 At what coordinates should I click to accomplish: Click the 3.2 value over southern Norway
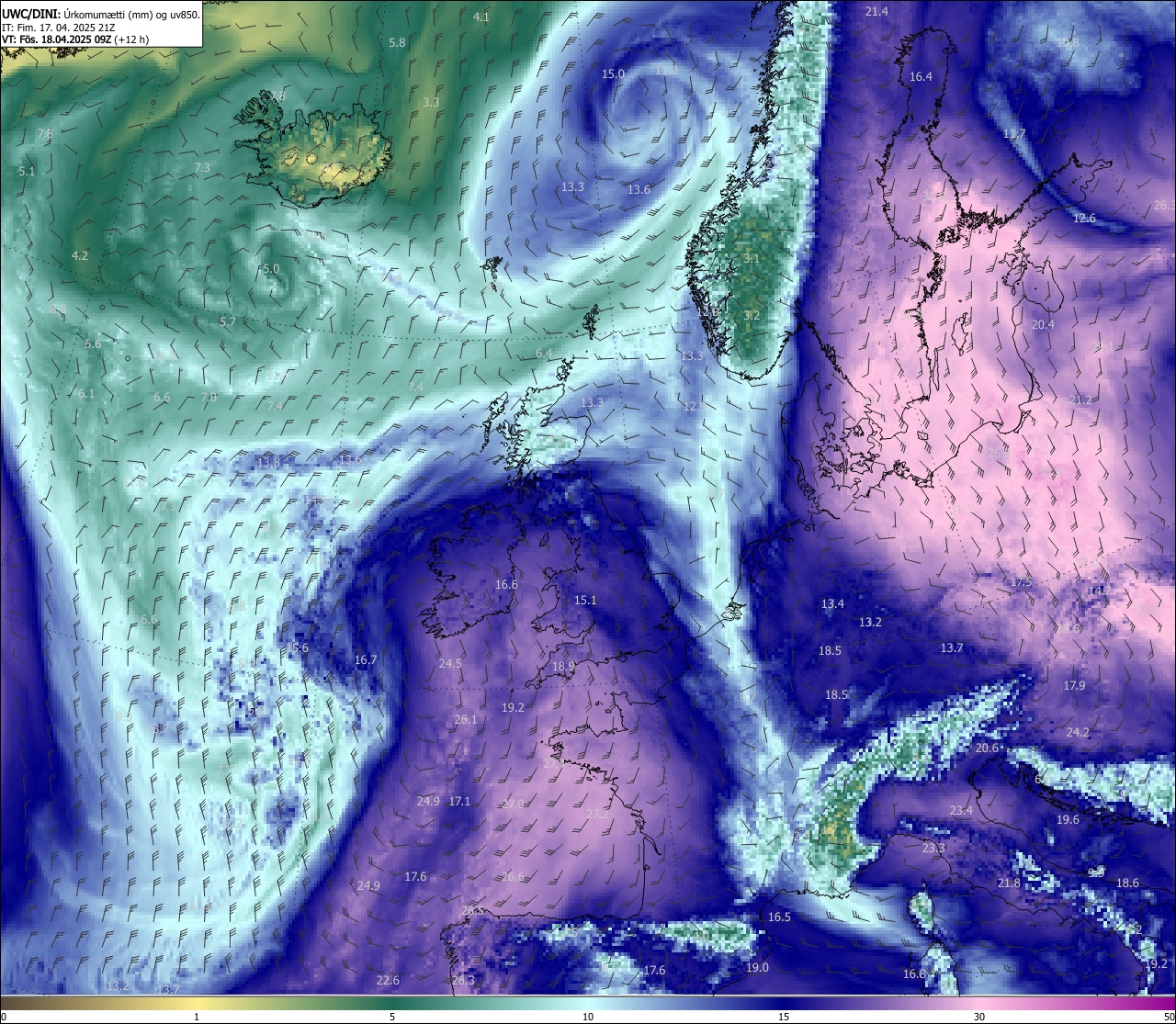tap(752, 315)
